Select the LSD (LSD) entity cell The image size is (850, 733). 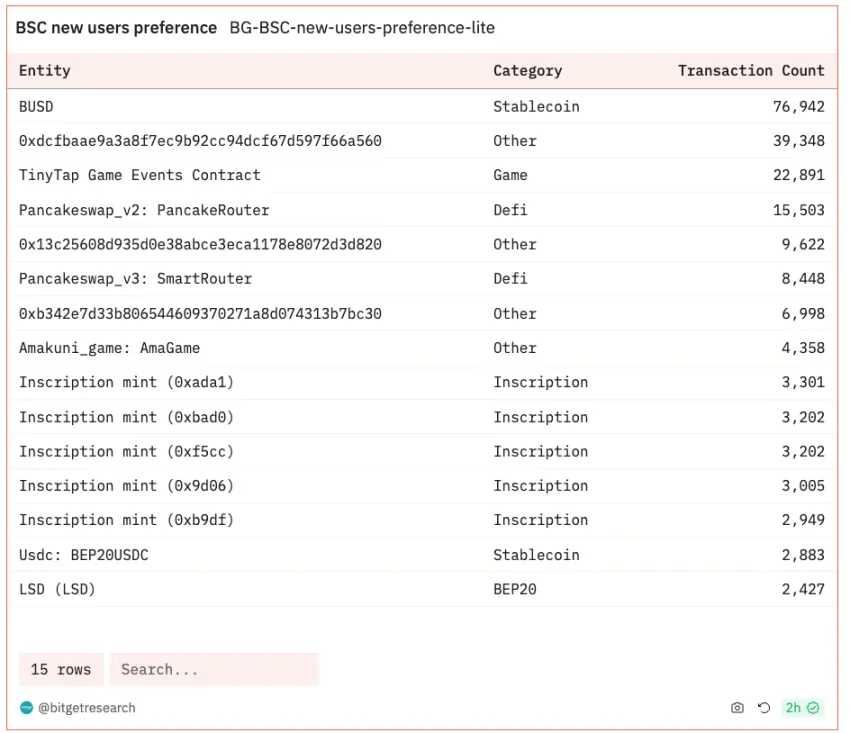[57, 589]
